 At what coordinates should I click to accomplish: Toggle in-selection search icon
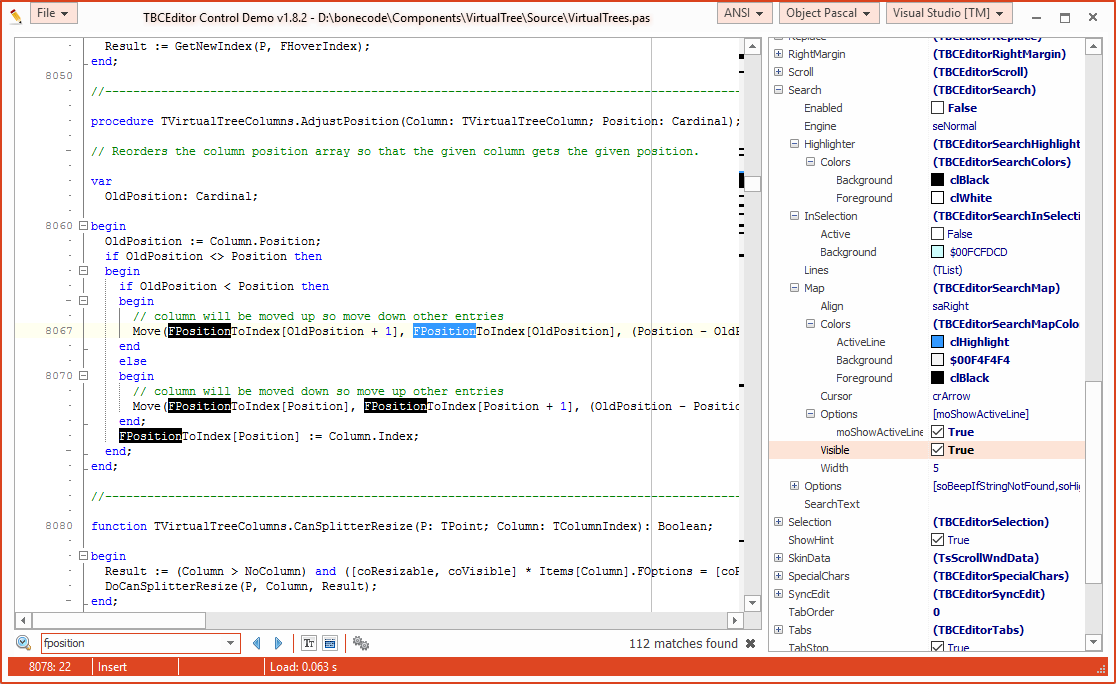click(x=330, y=643)
